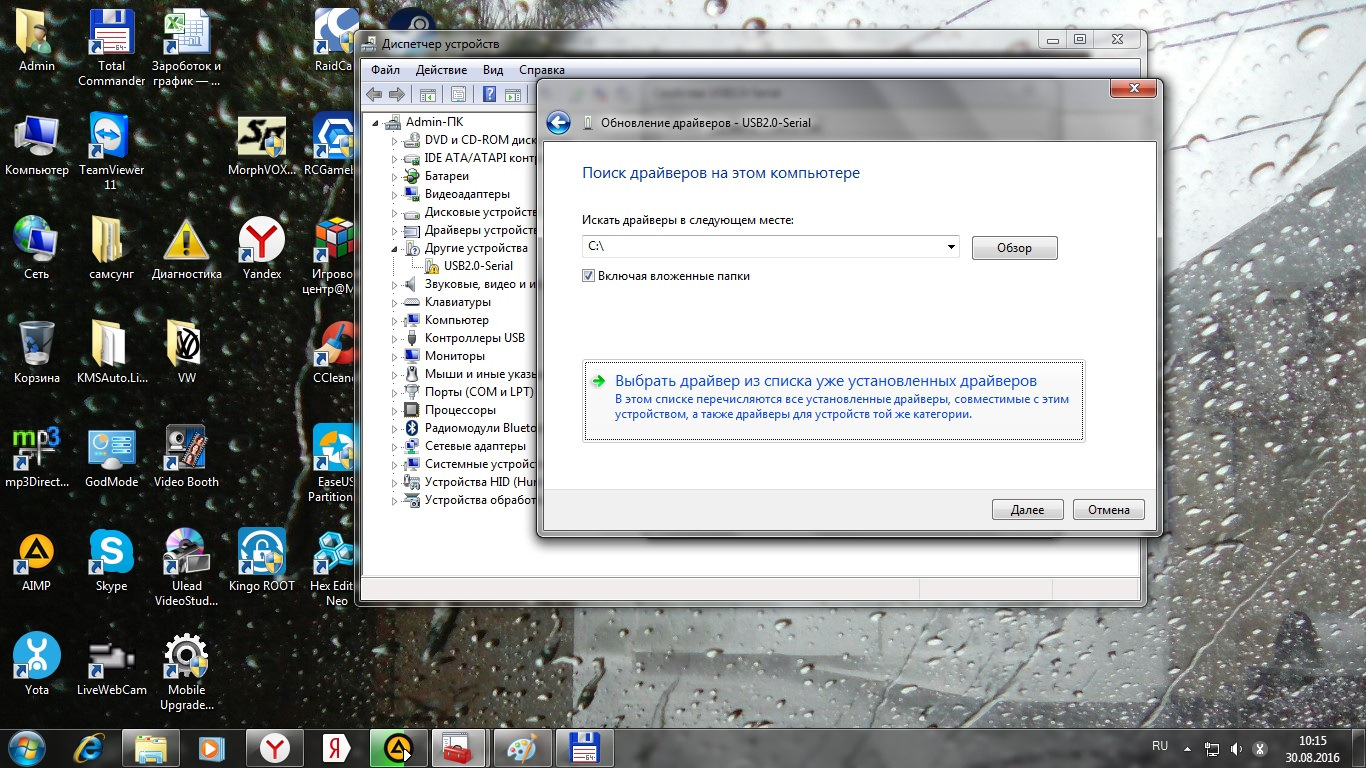Expand the Процессоры device category
Screen dimensions: 1366x768
396,410
